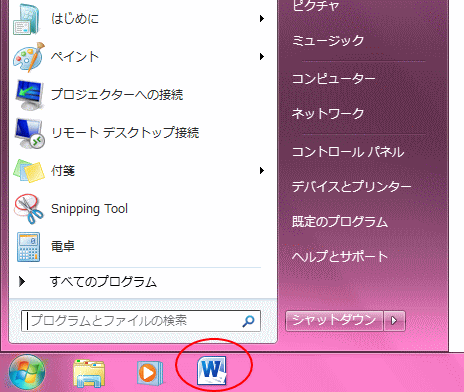Open 既定のプログラム
The width and height of the screenshot is (464, 392).
[340, 222]
